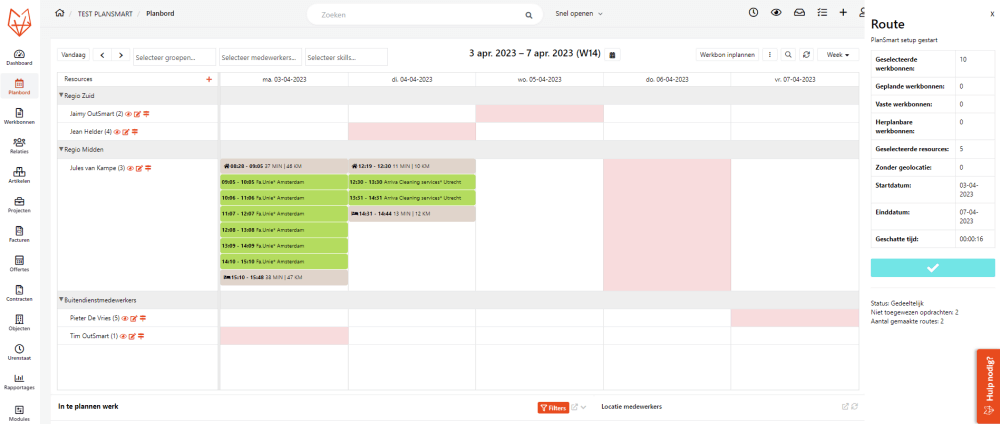Click the Werkbon inplannen button
This screenshot has width=1000, height=424.
click(x=727, y=55)
